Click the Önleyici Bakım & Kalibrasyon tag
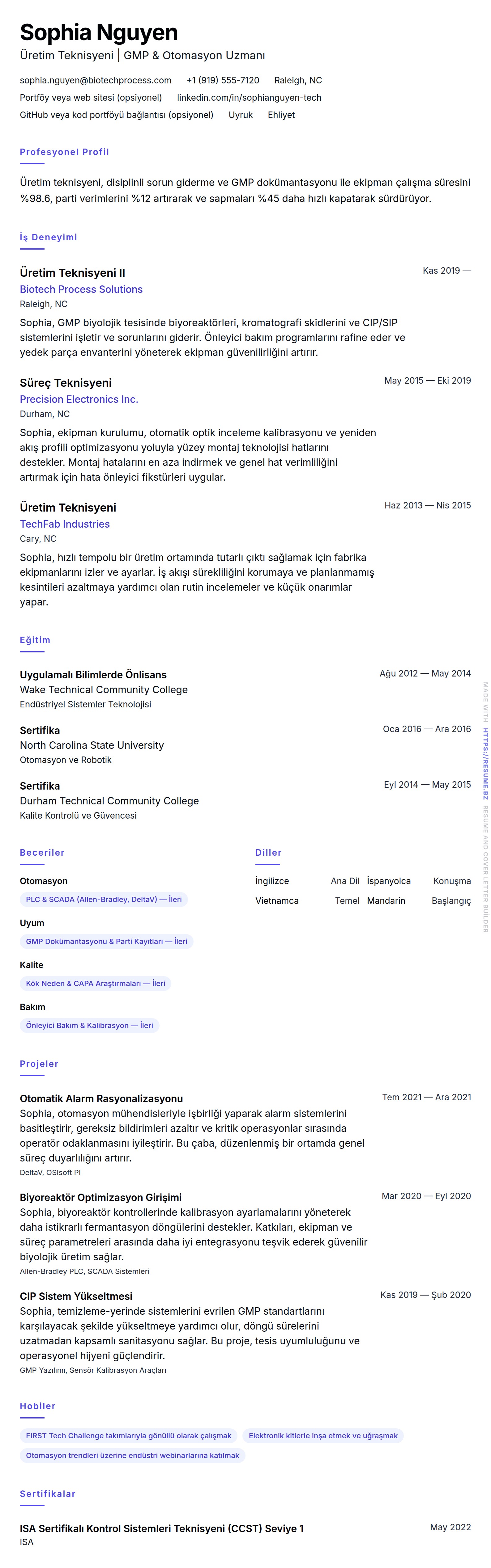The image size is (491, 1568). [x=90, y=1025]
